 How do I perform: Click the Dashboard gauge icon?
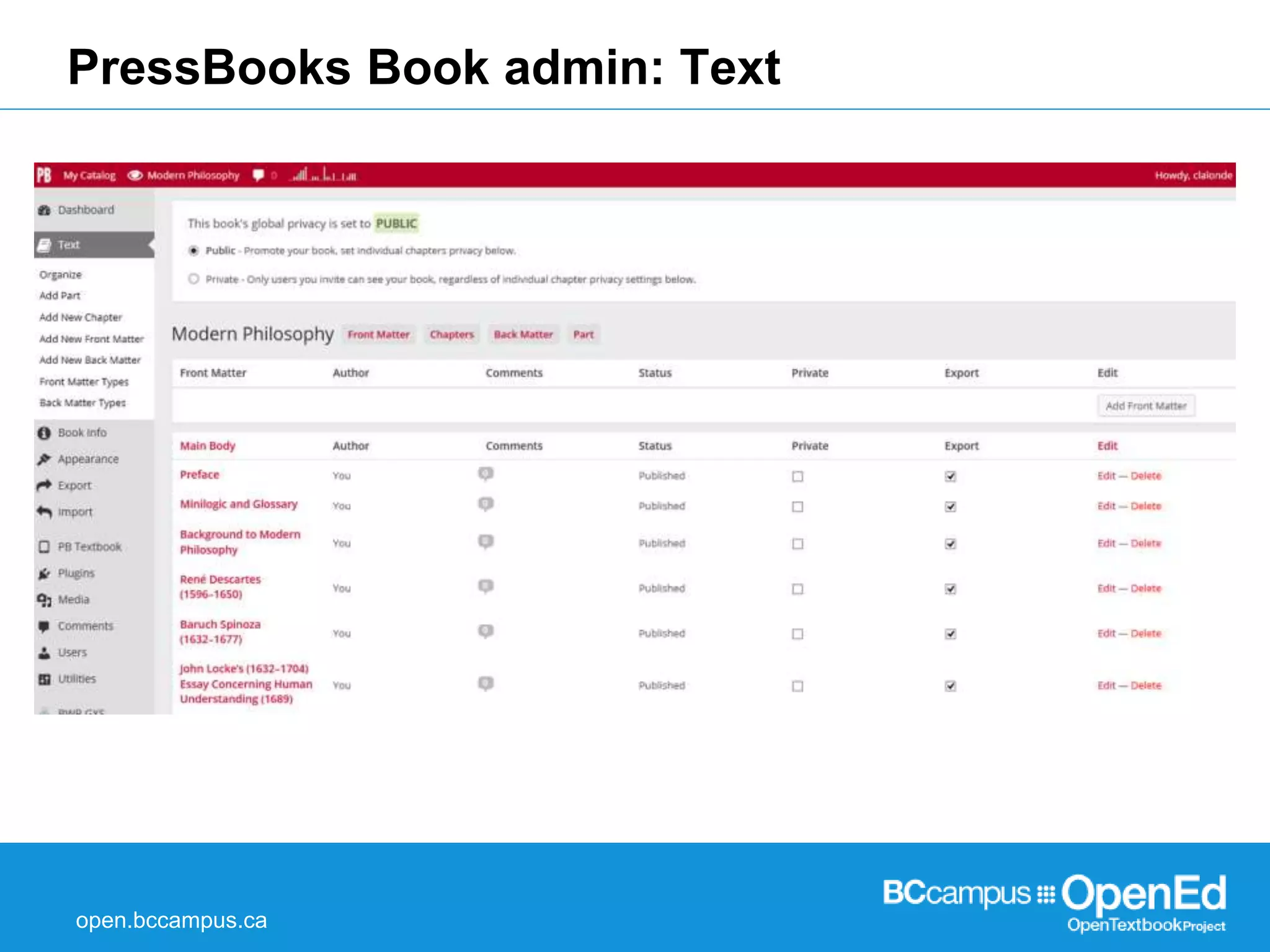point(44,210)
